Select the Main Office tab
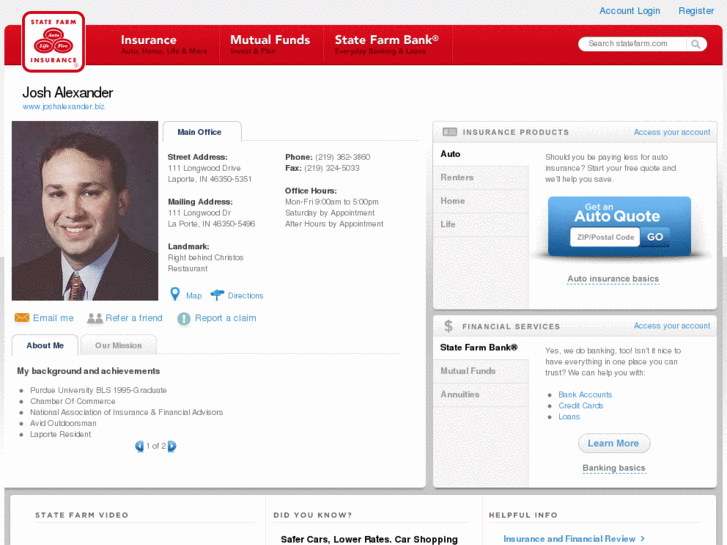Image resolution: width=727 pixels, height=545 pixels. coord(202,132)
